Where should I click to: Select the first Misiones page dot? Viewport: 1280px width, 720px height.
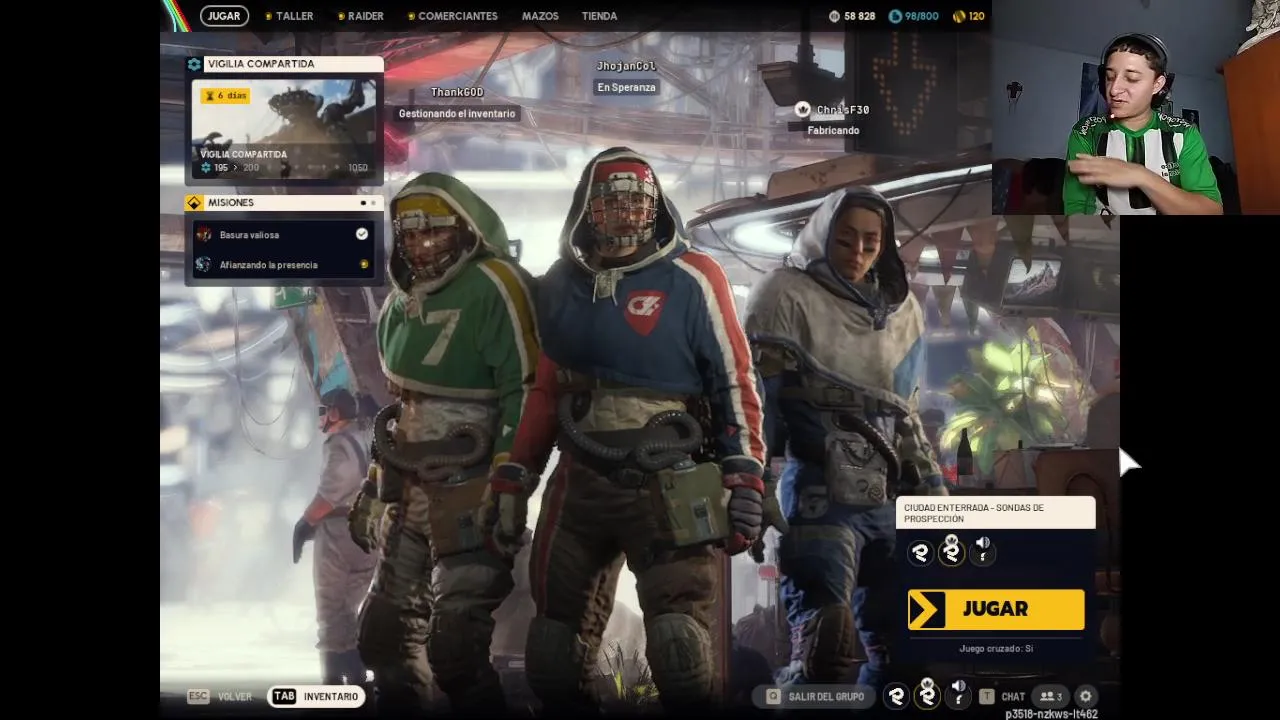coord(363,203)
